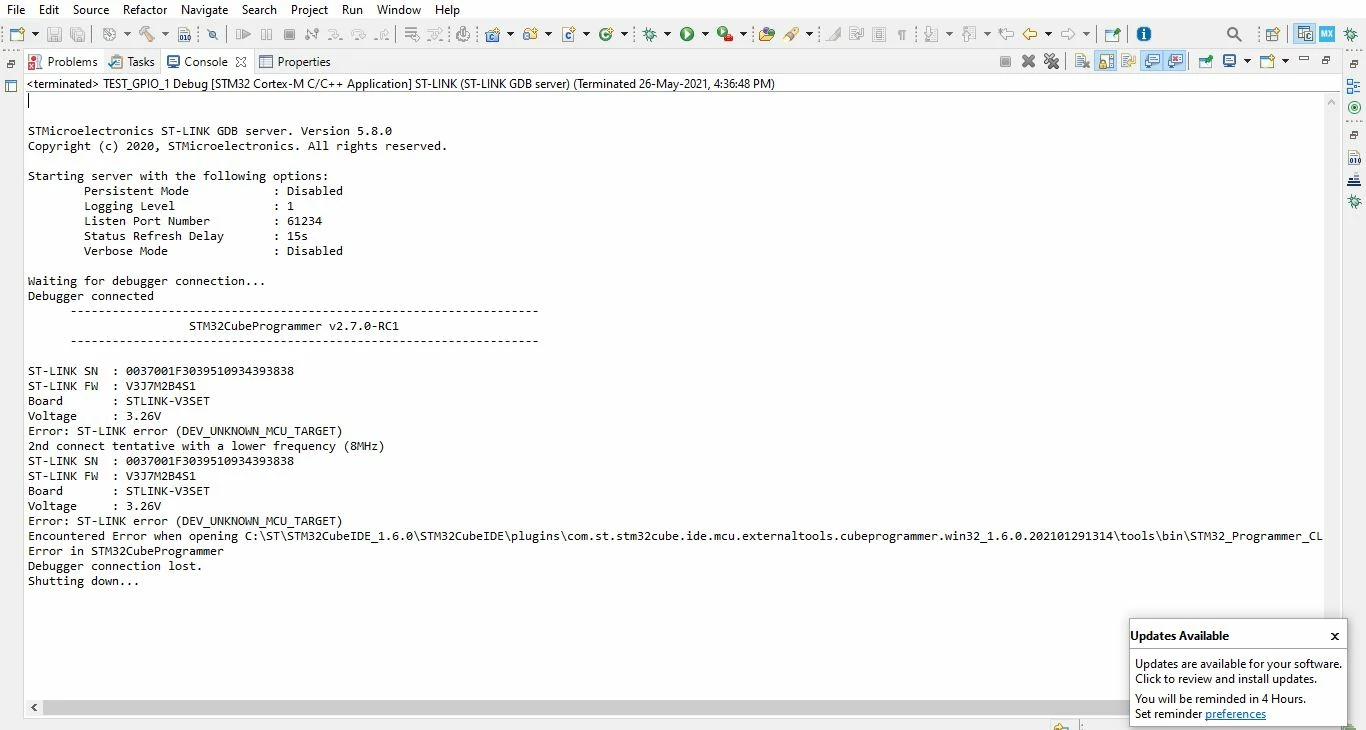Open the Debug bug dropdown arrow
The image size is (1366, 730).
[667, 34]
